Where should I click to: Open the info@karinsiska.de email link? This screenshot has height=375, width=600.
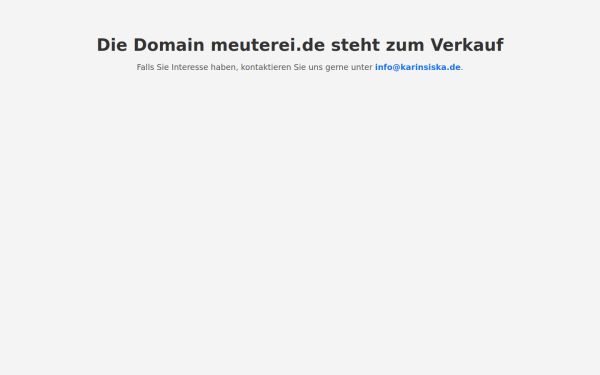pyautogui.click(x=417, y=67)
